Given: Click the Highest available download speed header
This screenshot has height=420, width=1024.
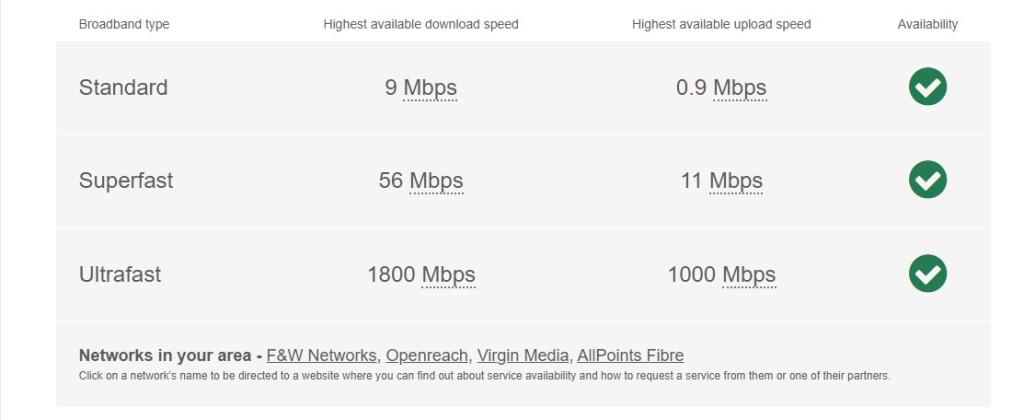Looking at the screenshot, I should point(421,24).
